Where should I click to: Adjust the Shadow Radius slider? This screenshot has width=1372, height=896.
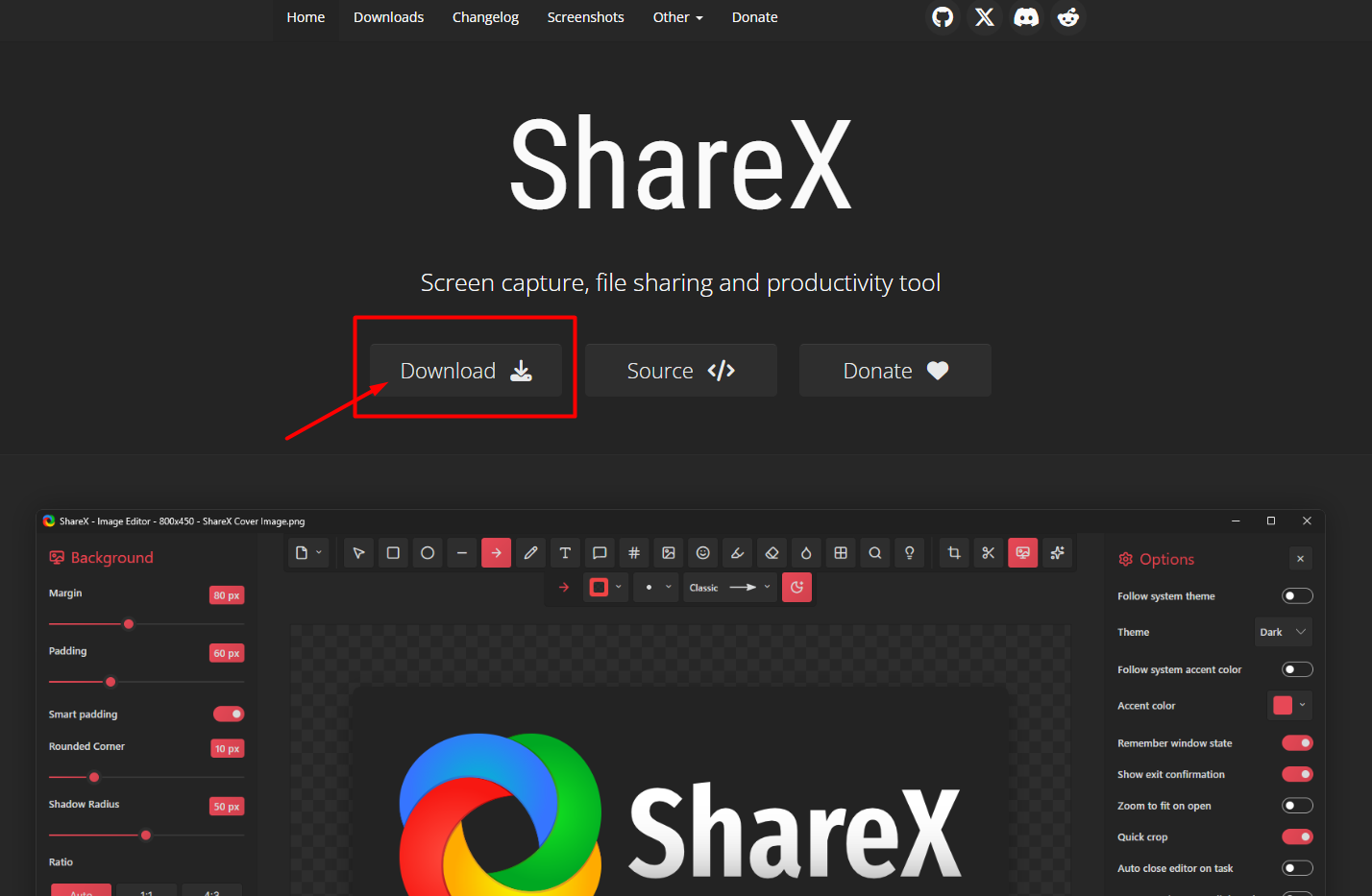(x=146, y=835)
